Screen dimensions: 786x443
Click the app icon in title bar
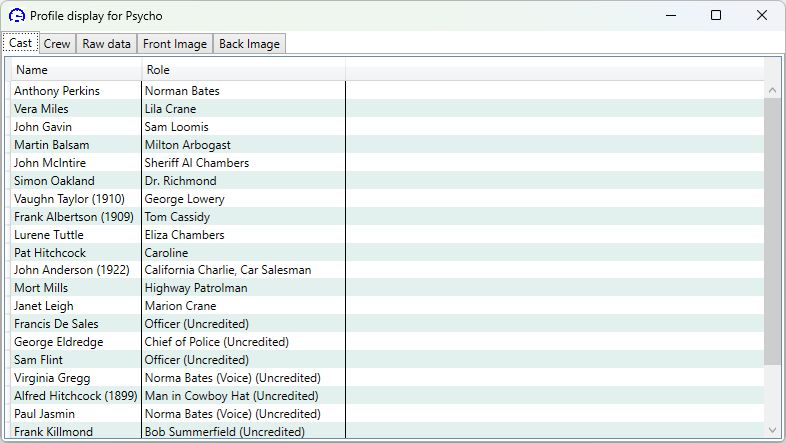[x=17, y=16]
